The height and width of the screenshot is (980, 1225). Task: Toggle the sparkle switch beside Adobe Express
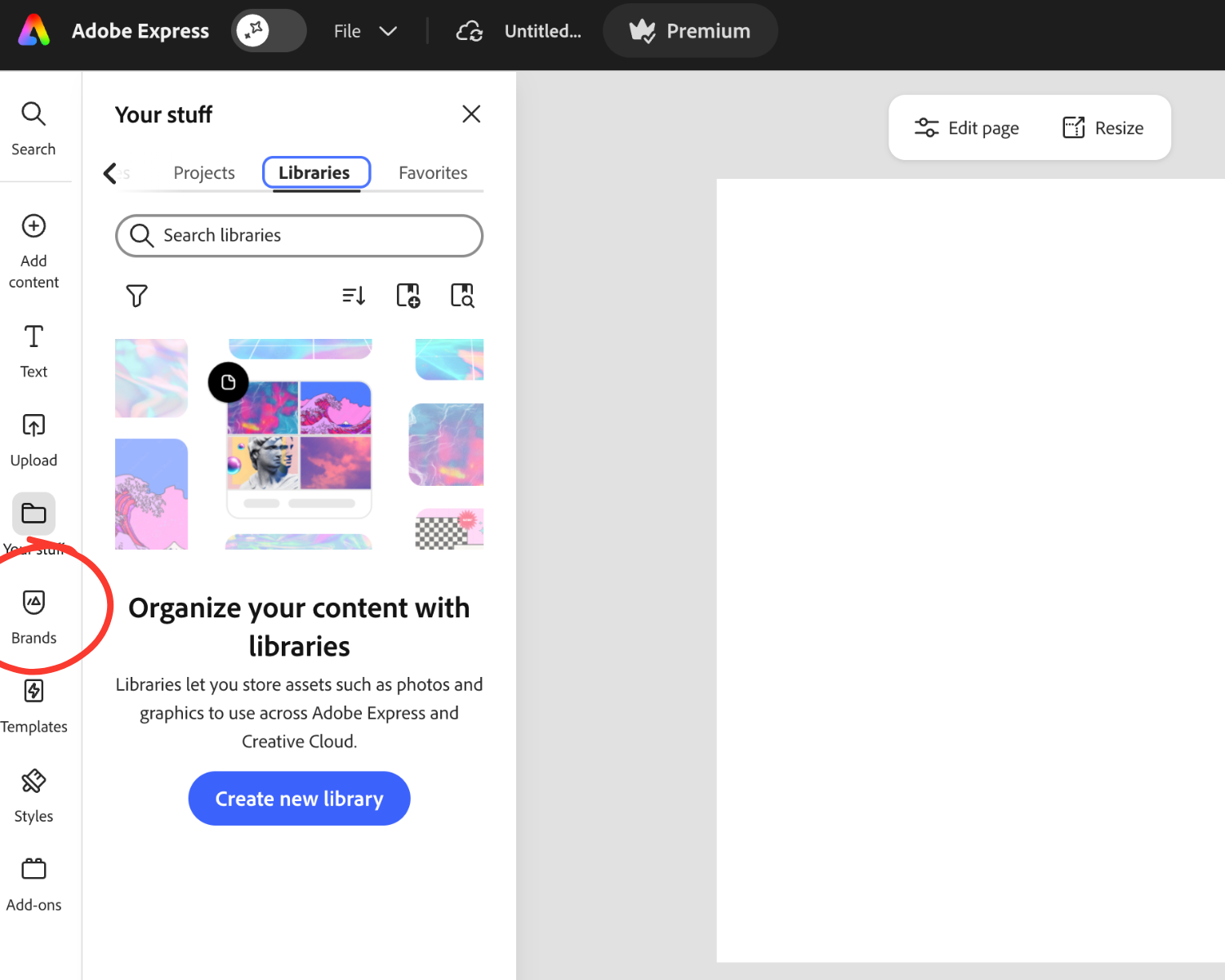tap(269, 31)
